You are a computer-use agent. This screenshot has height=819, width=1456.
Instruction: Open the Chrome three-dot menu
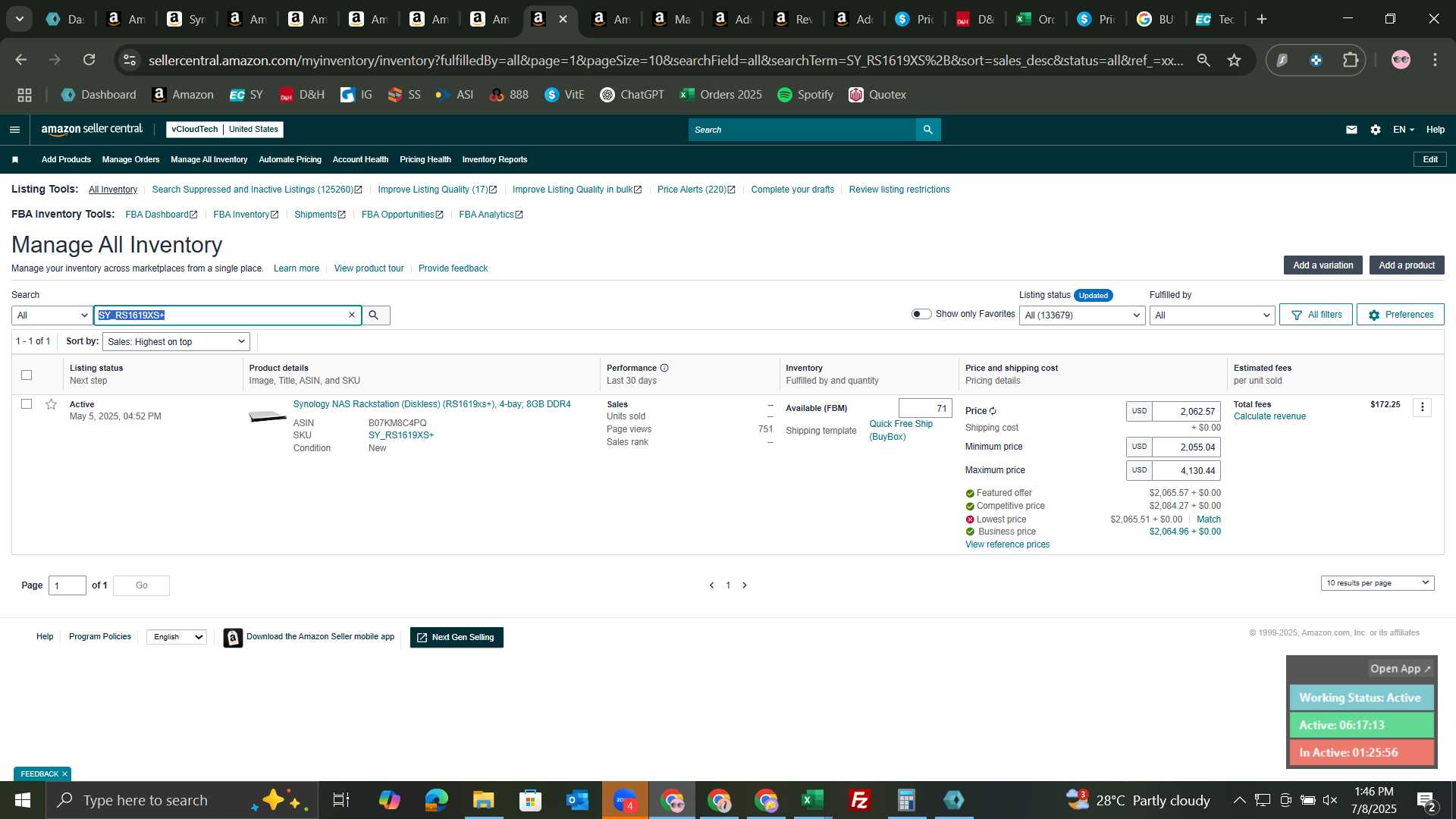coord(1435,60)
